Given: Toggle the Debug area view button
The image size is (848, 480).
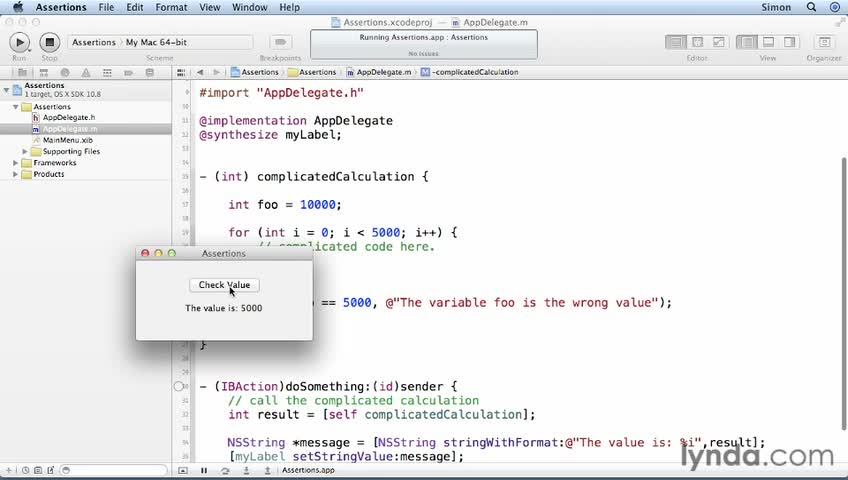Looking at the screenshot, I should coord(768,42).
